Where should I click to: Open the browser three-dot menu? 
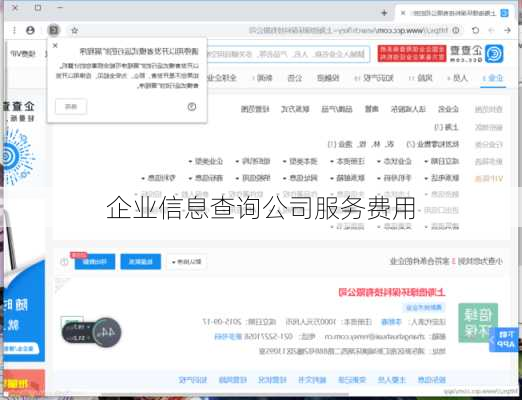pyautogui.click(x=14, y=30)
